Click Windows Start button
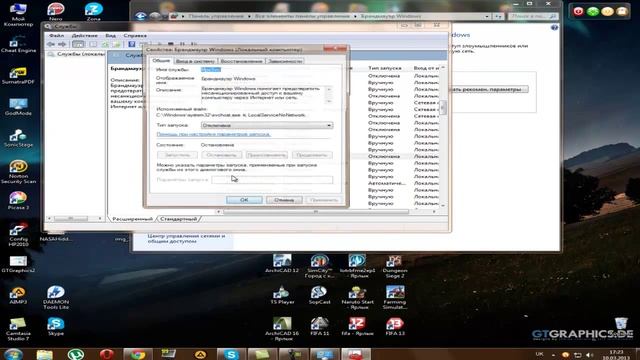The height and width of the screenshot is (360, 640). [13, 354]
